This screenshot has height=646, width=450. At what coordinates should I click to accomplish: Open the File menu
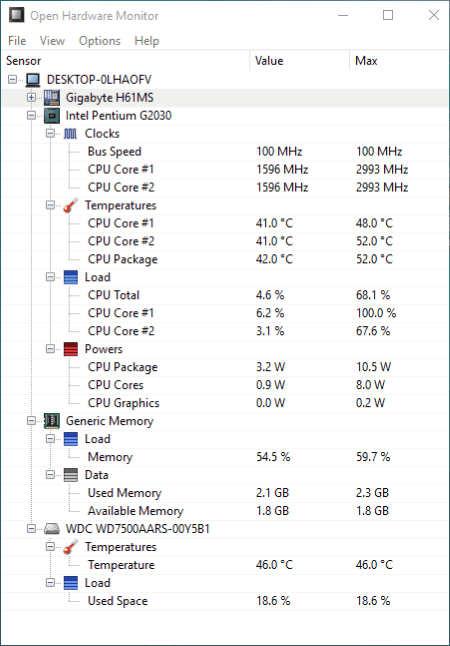(17, 41)
